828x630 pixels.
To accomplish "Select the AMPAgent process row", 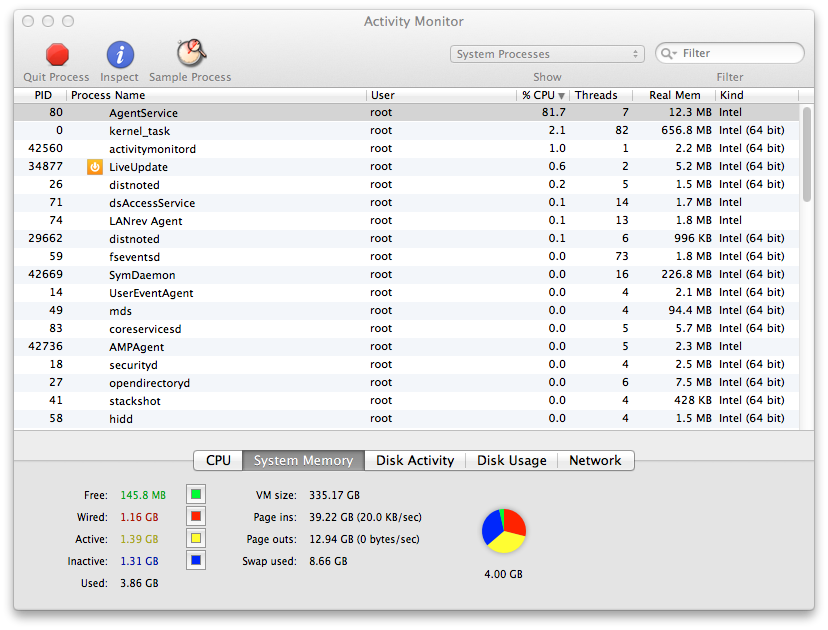I will [407, 346].
